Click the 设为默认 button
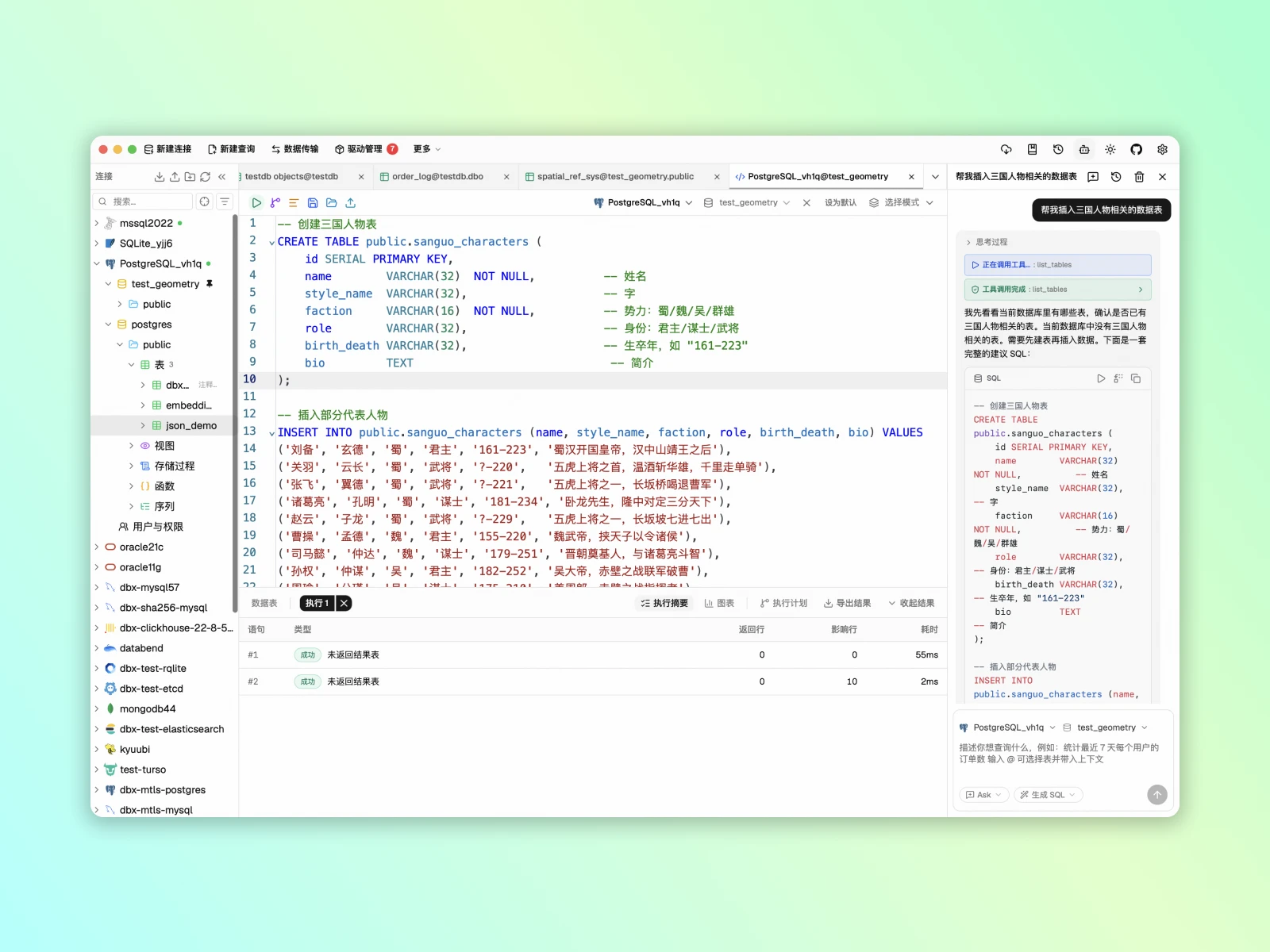The width and height of the screenshot is (1270, 952). tap(841, 203)
